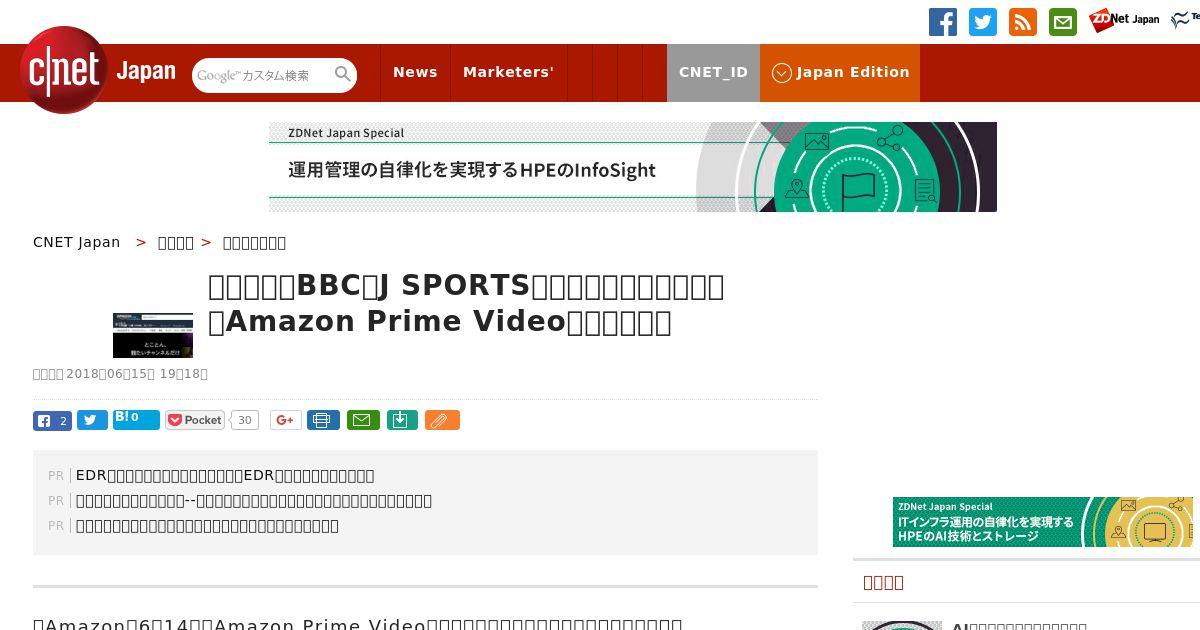Open the News menu

pyautogui.click(x=415, y=72)
